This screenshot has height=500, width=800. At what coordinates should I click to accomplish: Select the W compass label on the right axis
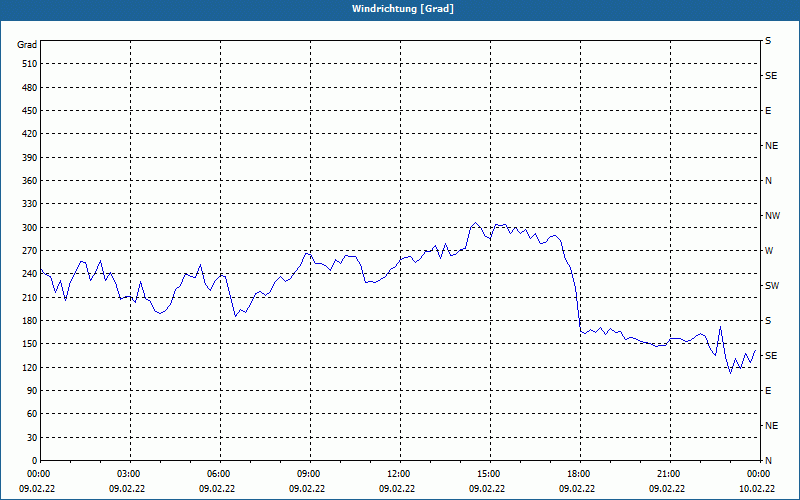pos(769,251)
